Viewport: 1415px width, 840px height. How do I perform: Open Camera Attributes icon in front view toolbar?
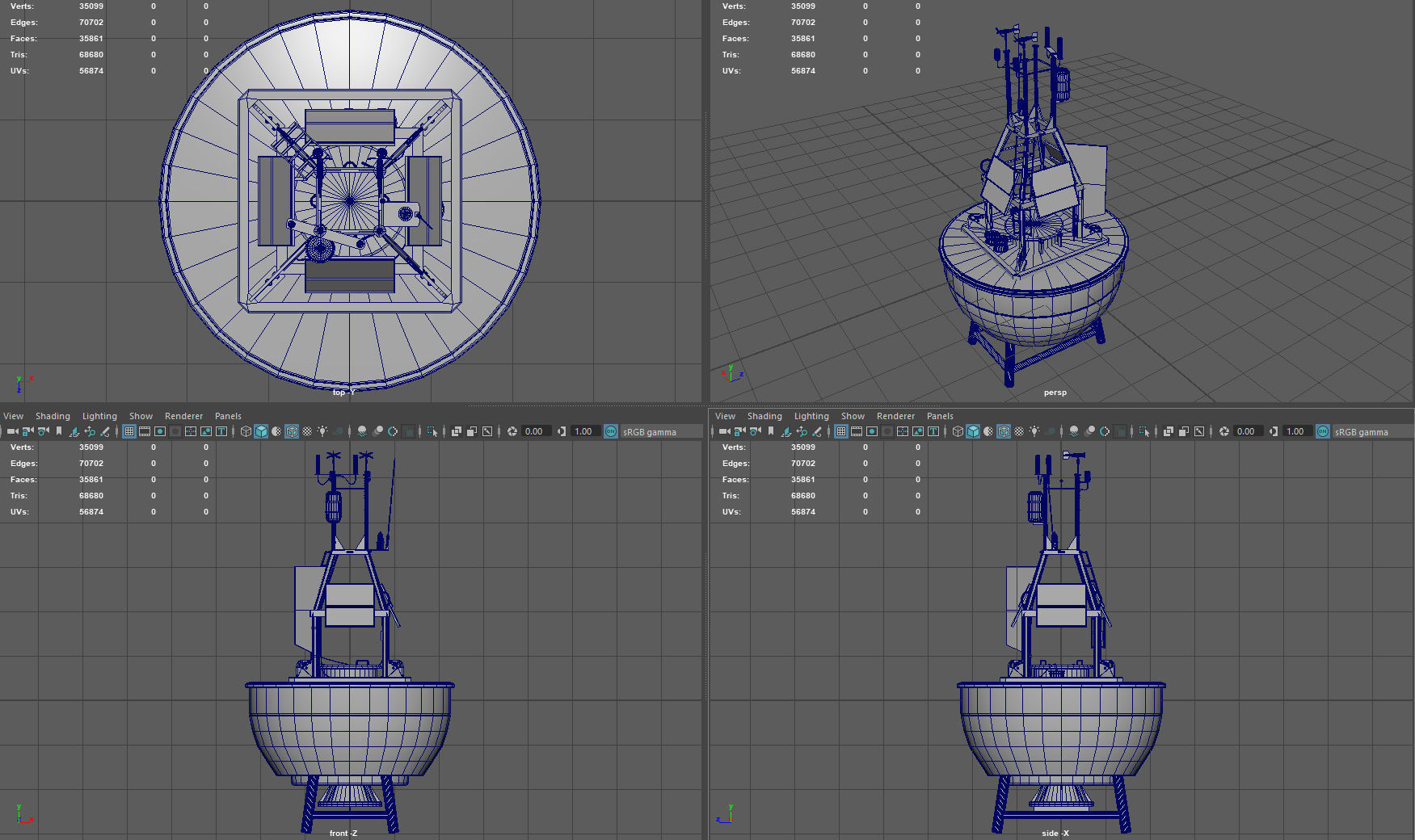tap(43, 431)
